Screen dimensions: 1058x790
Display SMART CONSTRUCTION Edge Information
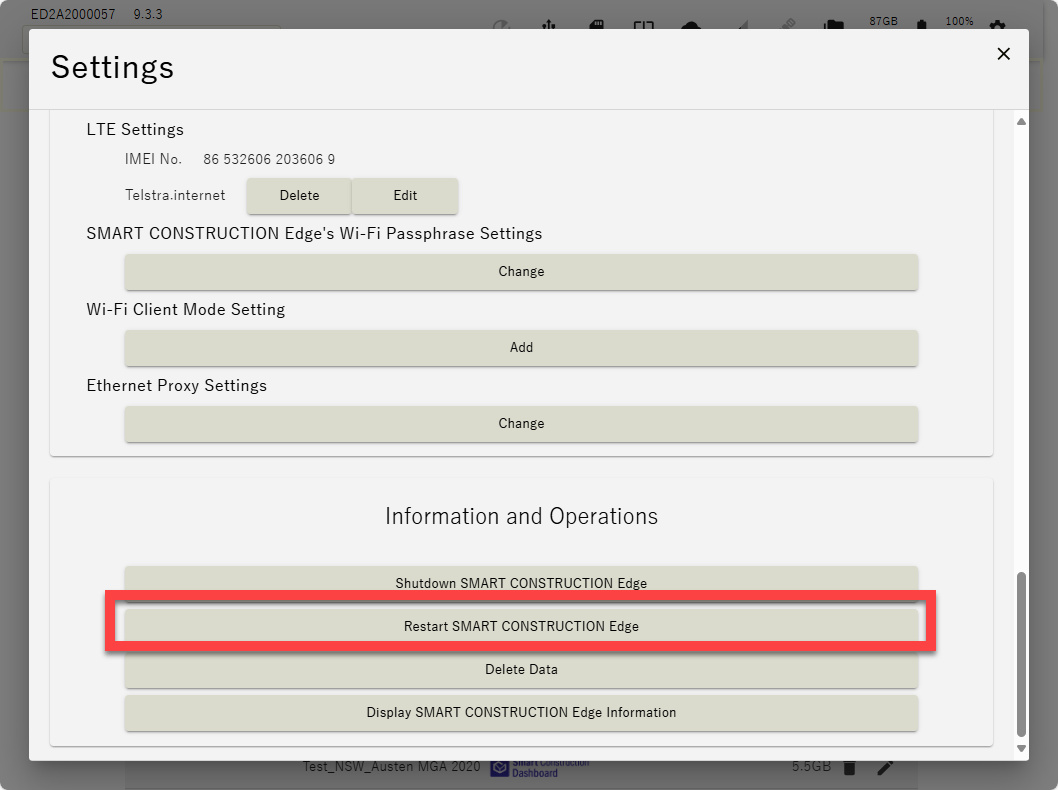tap(521, 713)
